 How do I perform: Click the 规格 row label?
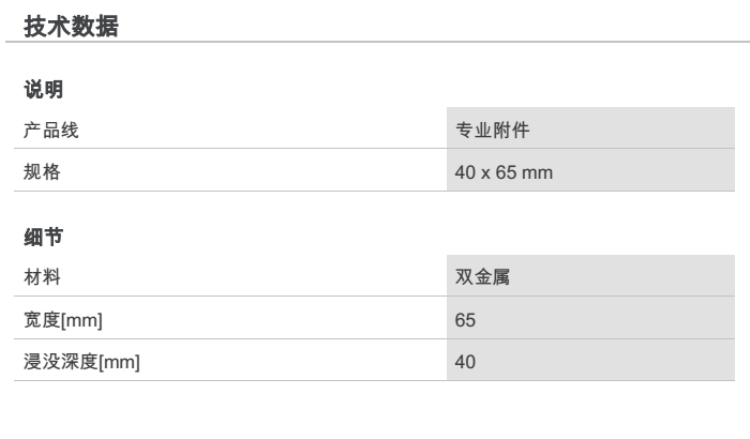coord(42,172)
